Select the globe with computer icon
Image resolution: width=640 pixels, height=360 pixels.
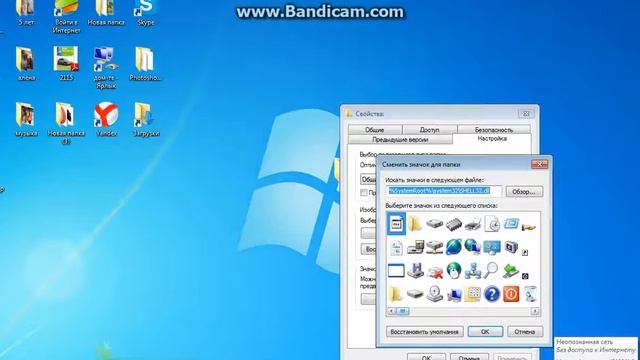pos(473,247)
